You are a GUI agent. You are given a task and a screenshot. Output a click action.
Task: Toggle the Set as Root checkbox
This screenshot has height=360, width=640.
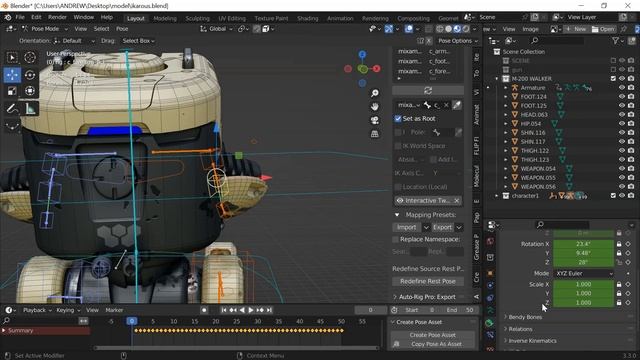click(x=398, y=119)
